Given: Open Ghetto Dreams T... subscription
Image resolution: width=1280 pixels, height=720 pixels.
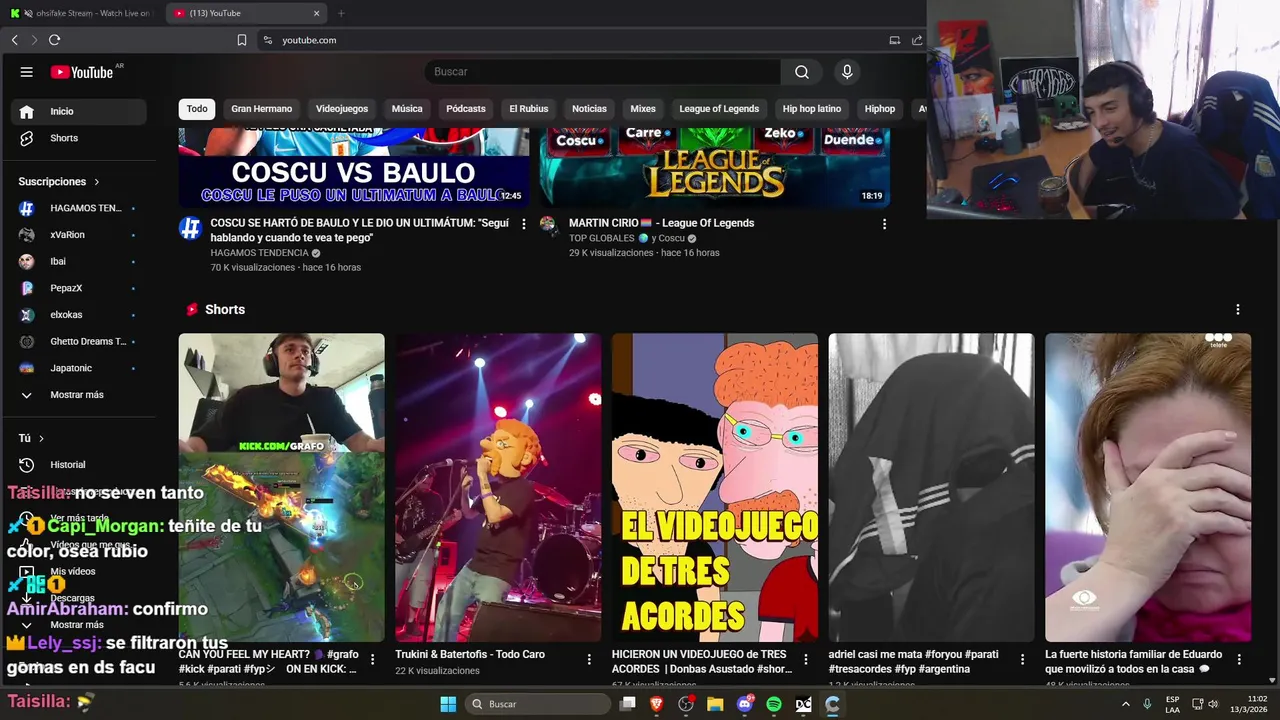Looking at the screenshot, I should [78, 341].
